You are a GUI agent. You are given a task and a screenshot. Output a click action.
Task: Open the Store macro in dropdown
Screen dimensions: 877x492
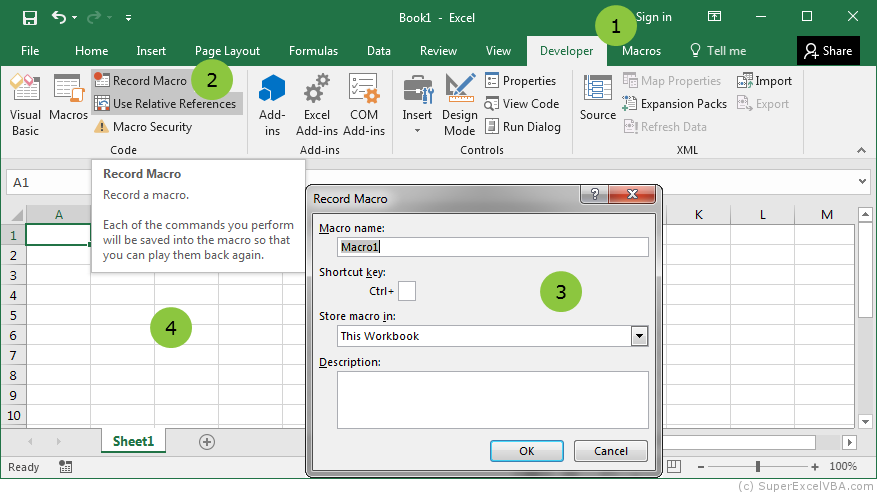(639, 336)
